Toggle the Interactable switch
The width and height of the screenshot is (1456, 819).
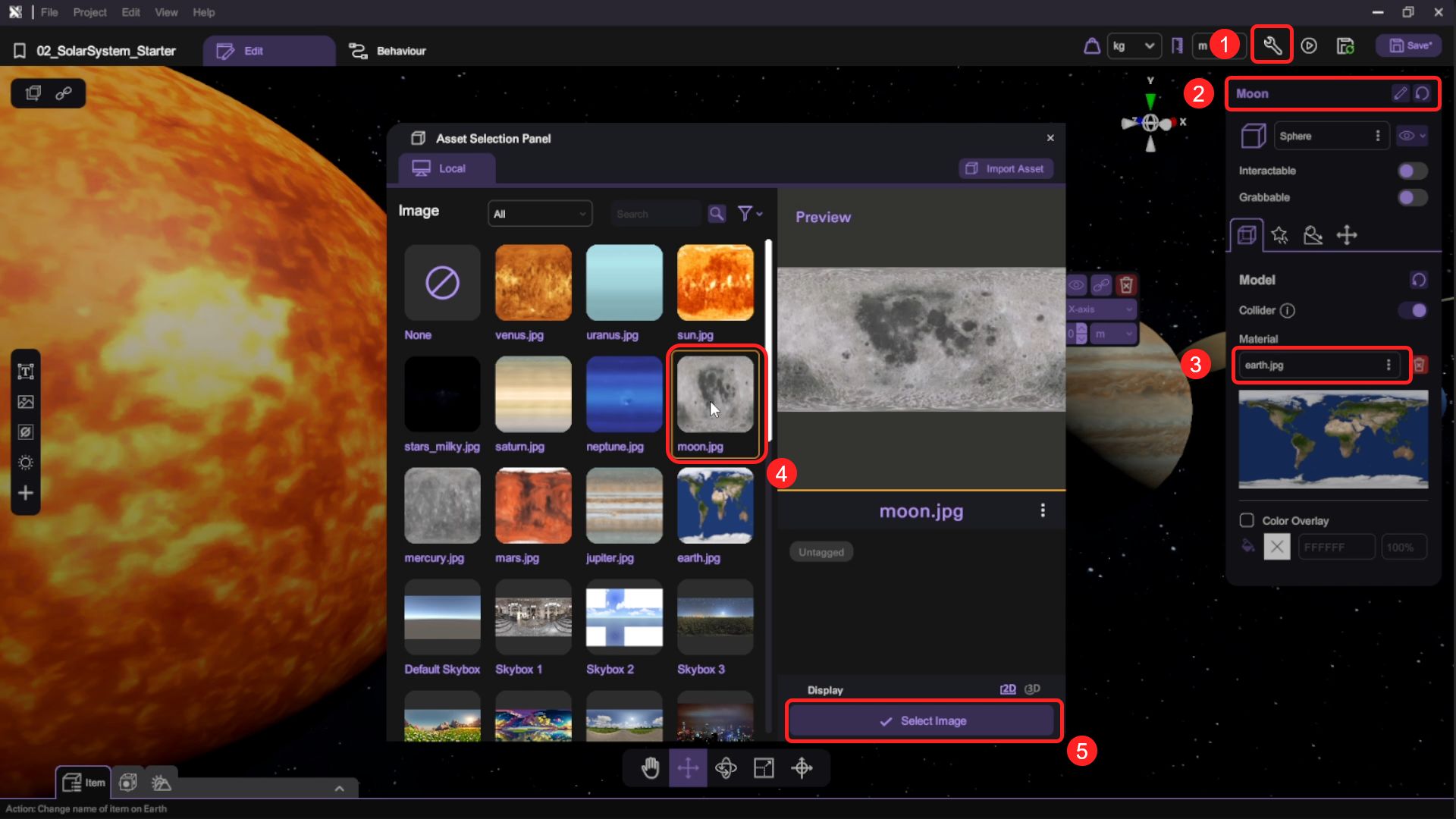(x=1412, y=171)
